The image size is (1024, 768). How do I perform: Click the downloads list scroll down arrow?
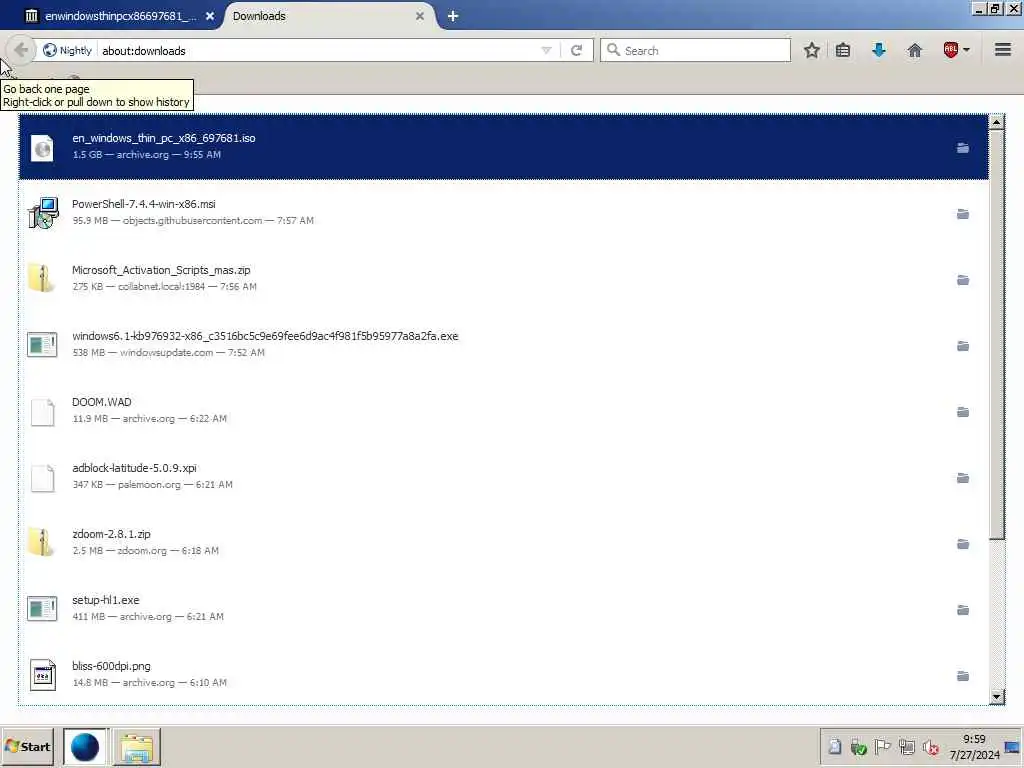(x=997, y=697)
